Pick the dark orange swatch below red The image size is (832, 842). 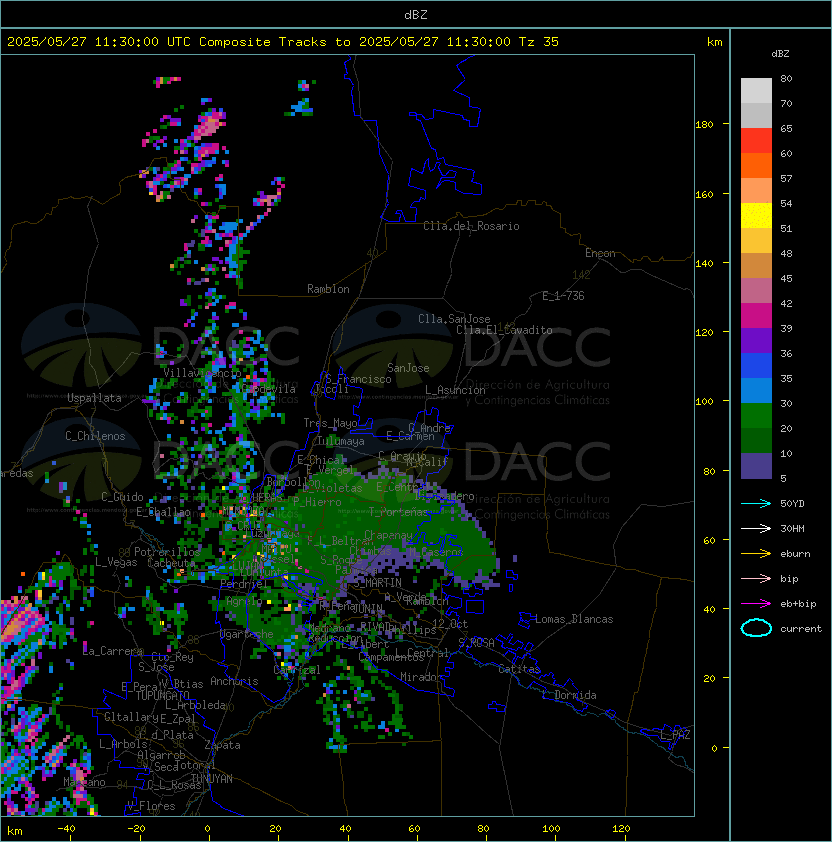(756, 165)
